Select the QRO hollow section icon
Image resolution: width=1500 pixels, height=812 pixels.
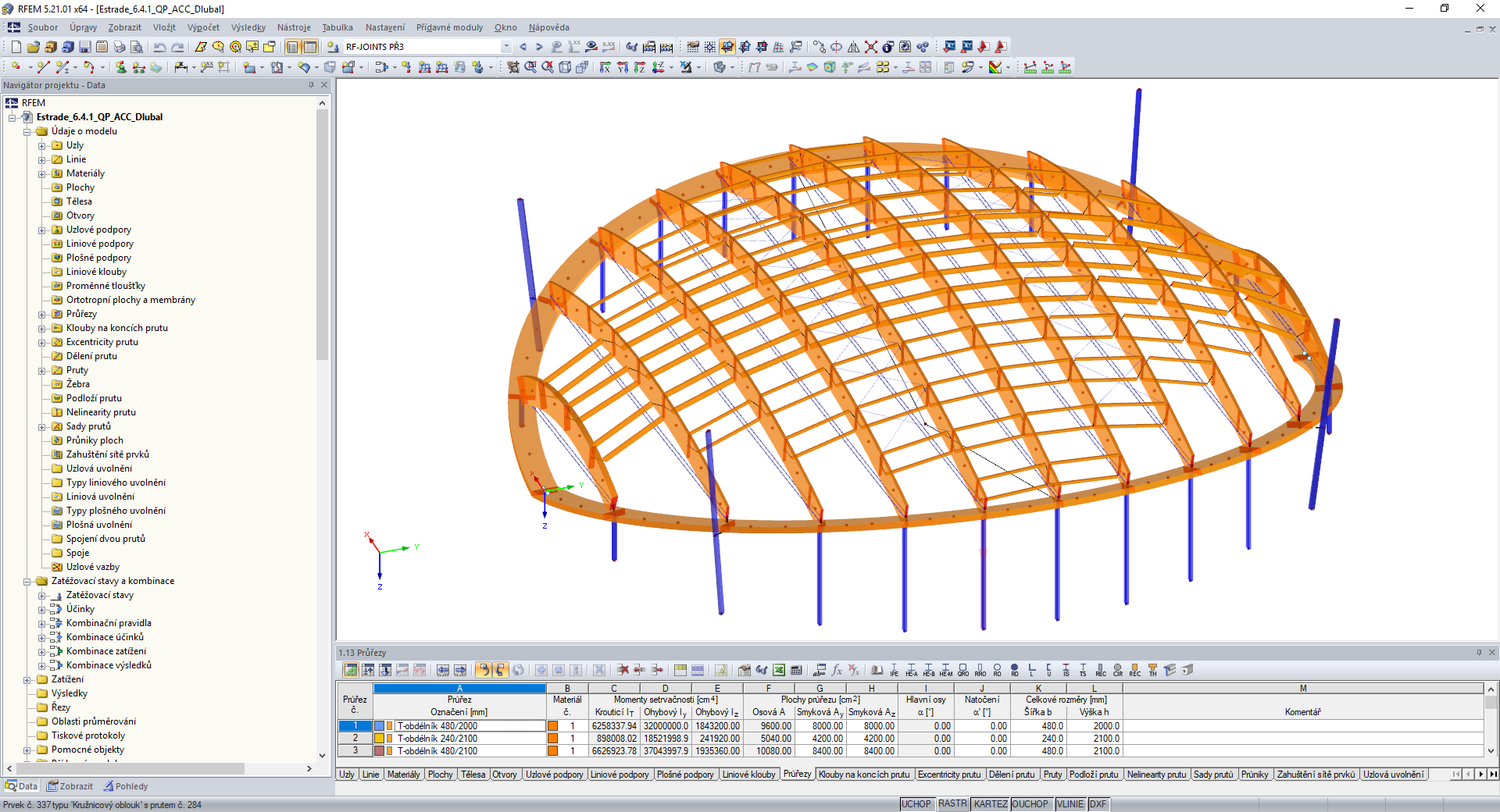tap(963, 671)
